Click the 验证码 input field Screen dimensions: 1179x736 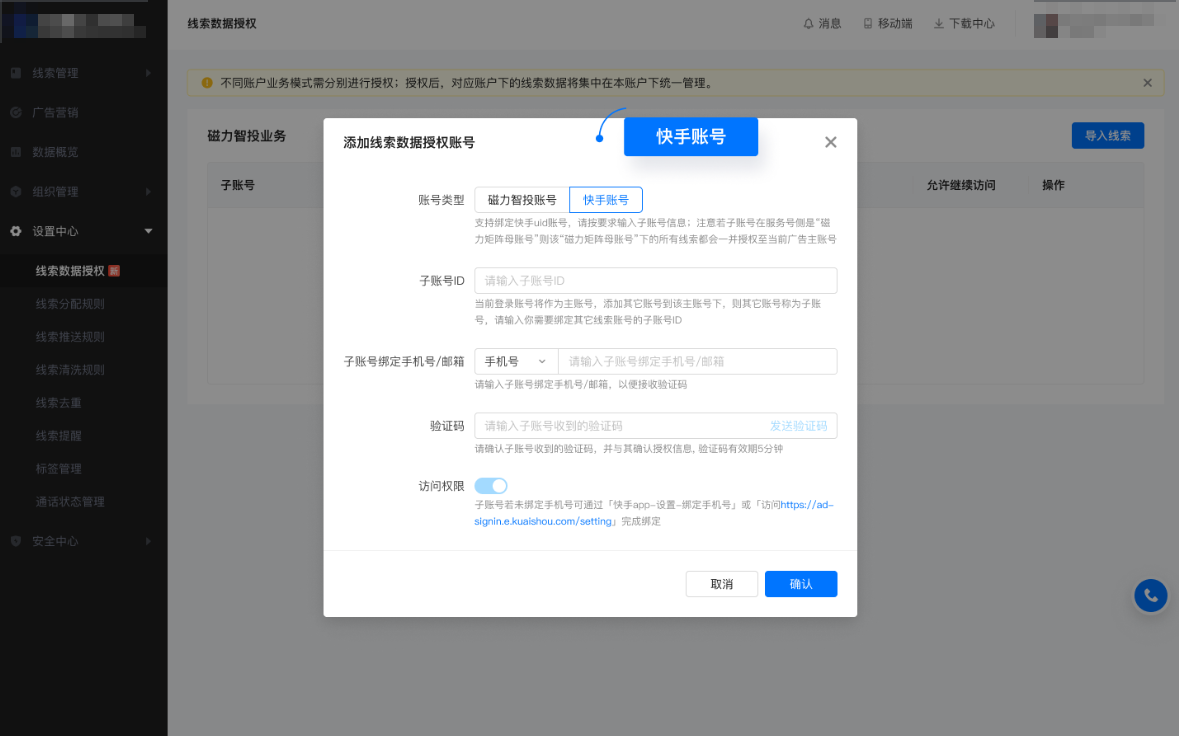tap(656, 426)
